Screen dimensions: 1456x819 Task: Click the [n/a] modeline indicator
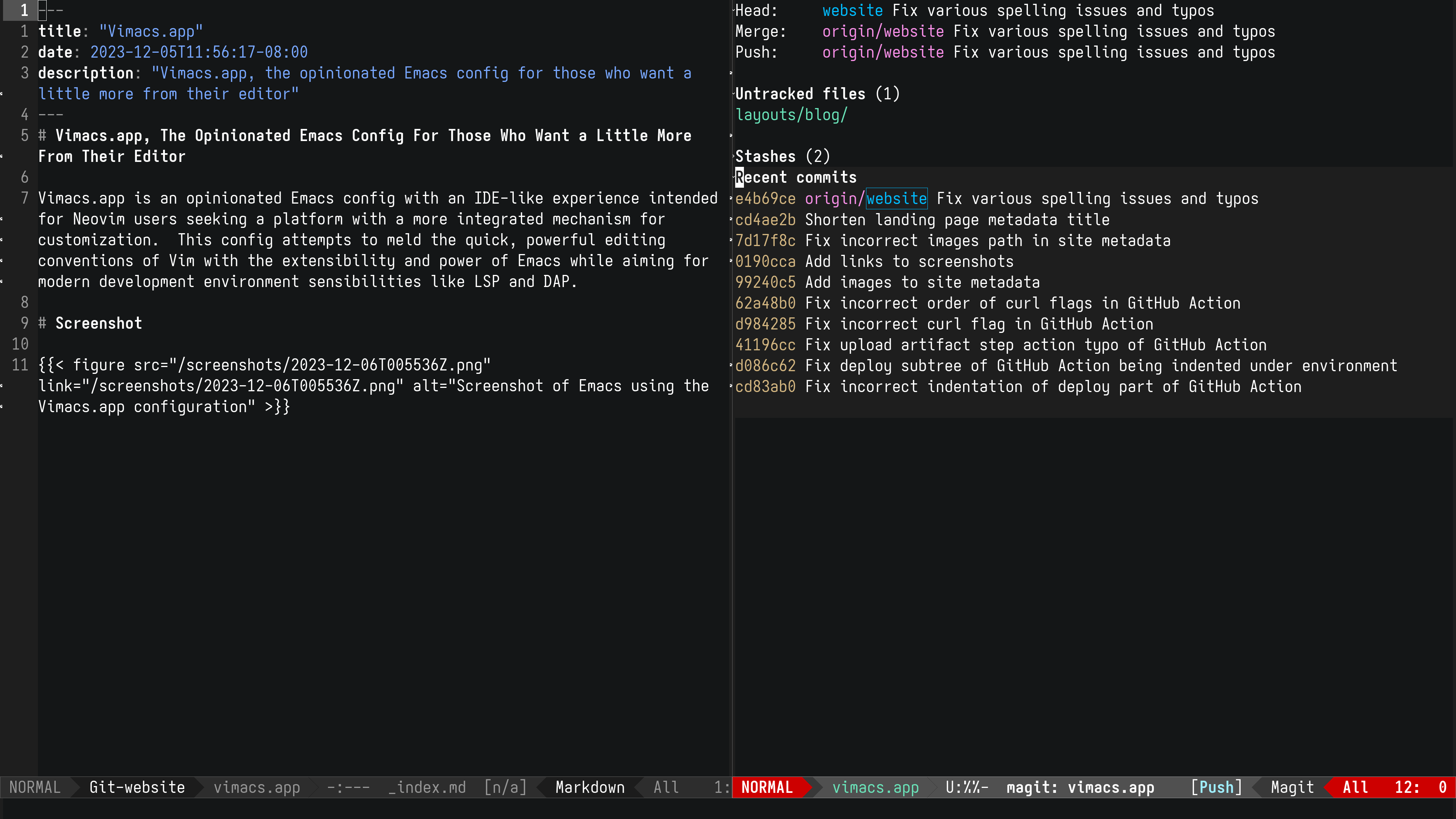pos(505,788)
